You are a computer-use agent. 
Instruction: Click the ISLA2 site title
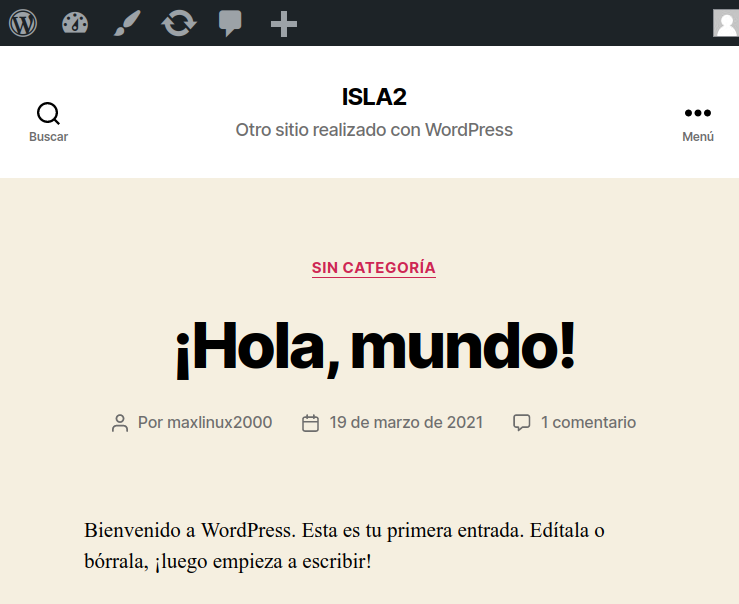[374, 97]
